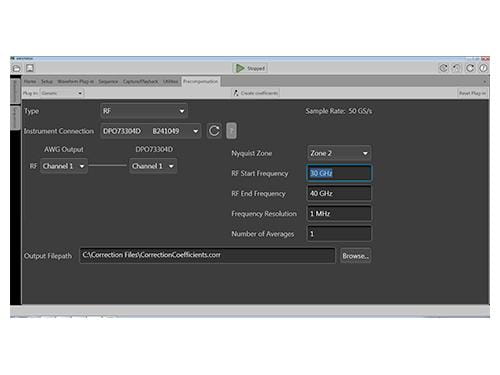This screenshot has width=500, height=375.
Task: Click the grey help button beside refresh
Action: pos(232,131)
